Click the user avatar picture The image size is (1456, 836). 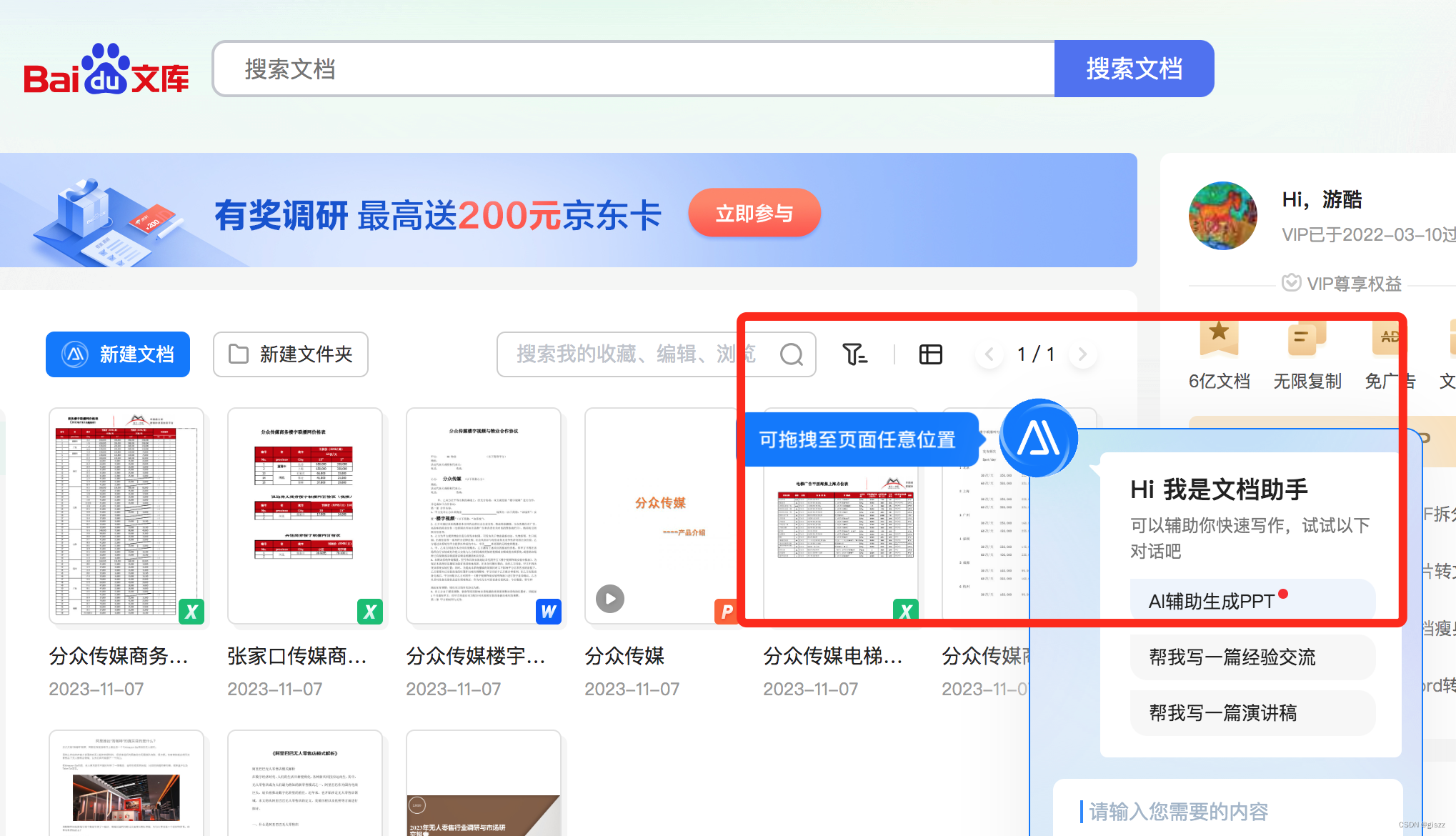pos(1222,216)
